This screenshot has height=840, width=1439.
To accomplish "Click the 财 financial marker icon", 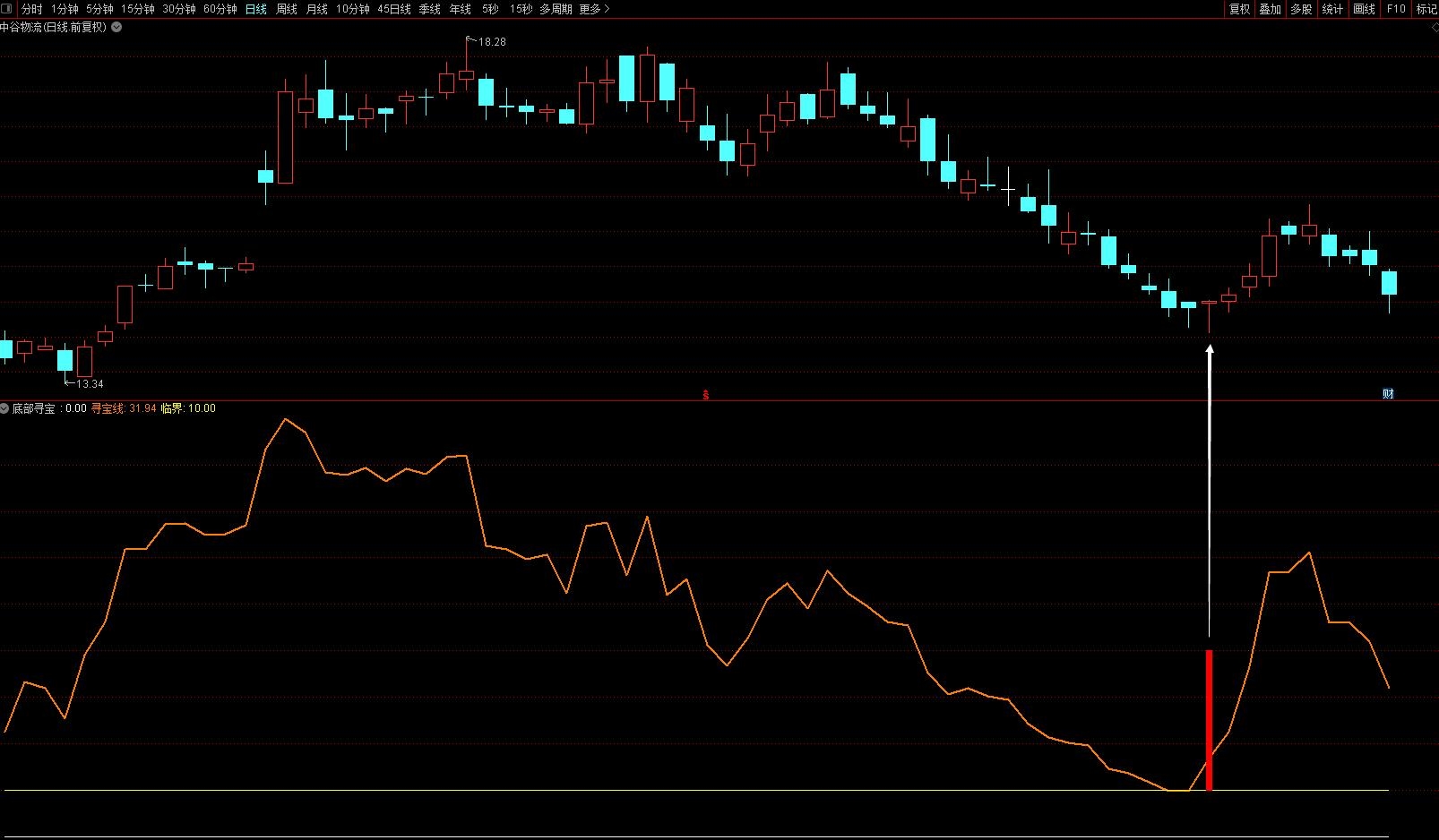I will tap(1388, 393).
